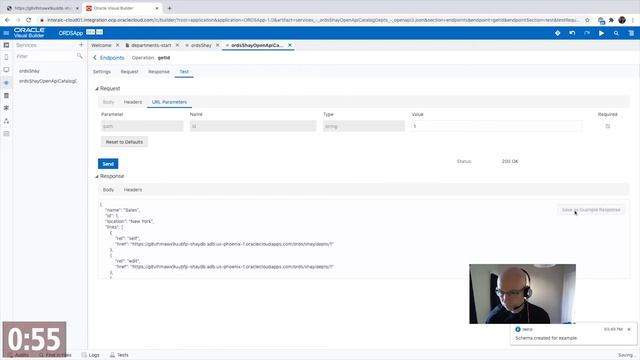This screenshot has width=640, height=360.
Task: Bookmark this page with star icon
Action: (587, 20)
